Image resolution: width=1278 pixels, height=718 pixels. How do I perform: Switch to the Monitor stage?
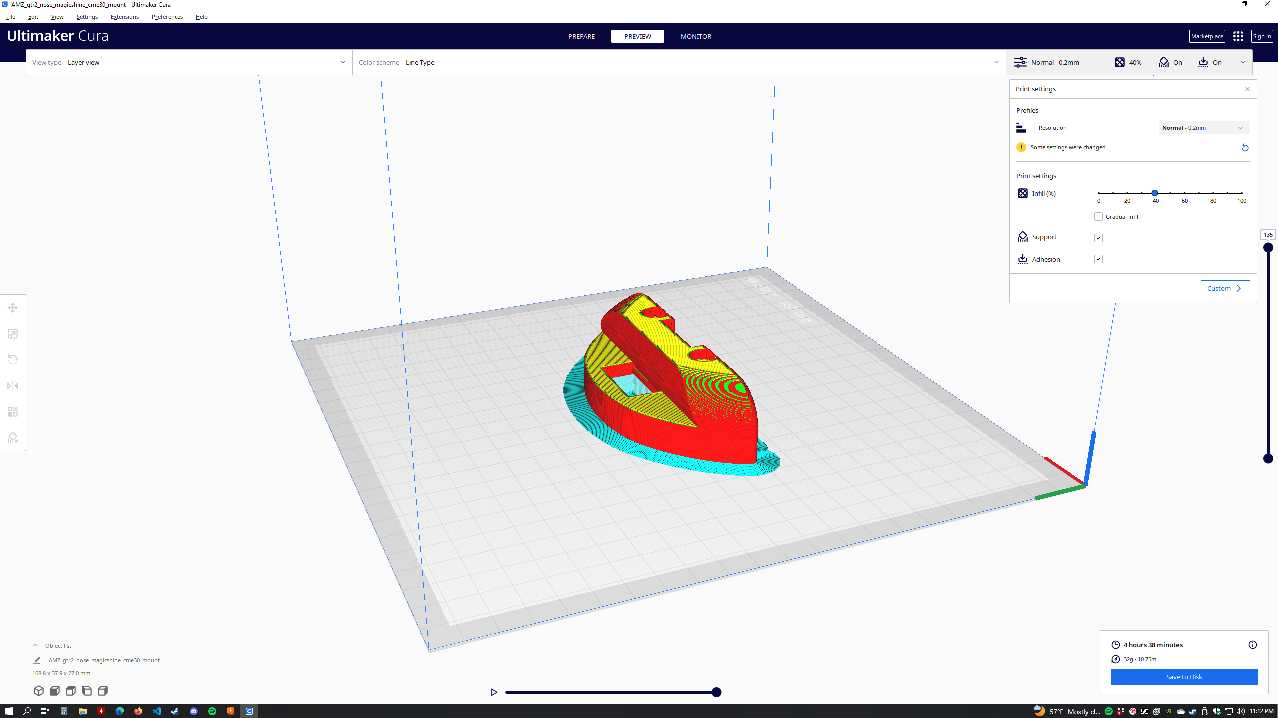point(696,37)
